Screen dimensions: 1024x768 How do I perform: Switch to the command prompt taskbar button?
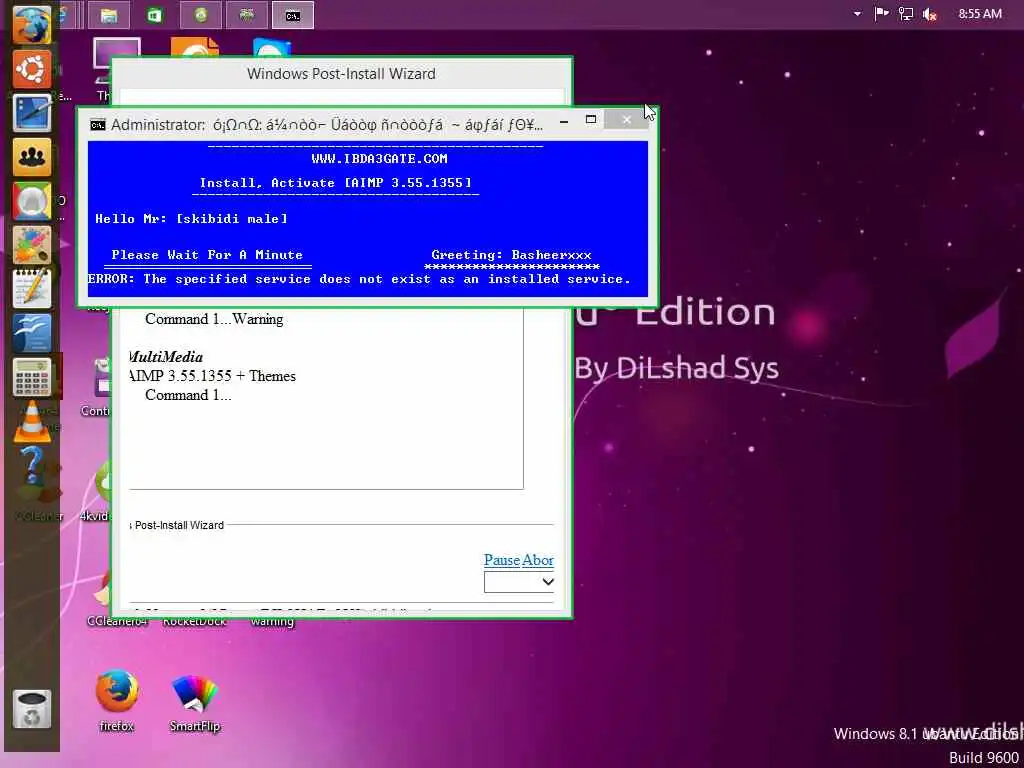pyautogui.click(x=293, y=15)
